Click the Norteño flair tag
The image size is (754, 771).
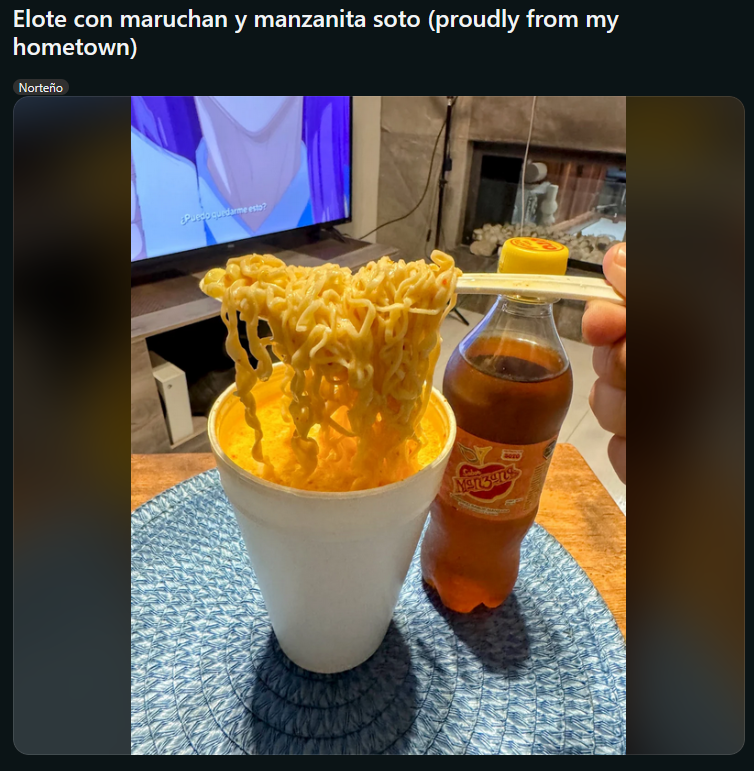click(41, 88)
